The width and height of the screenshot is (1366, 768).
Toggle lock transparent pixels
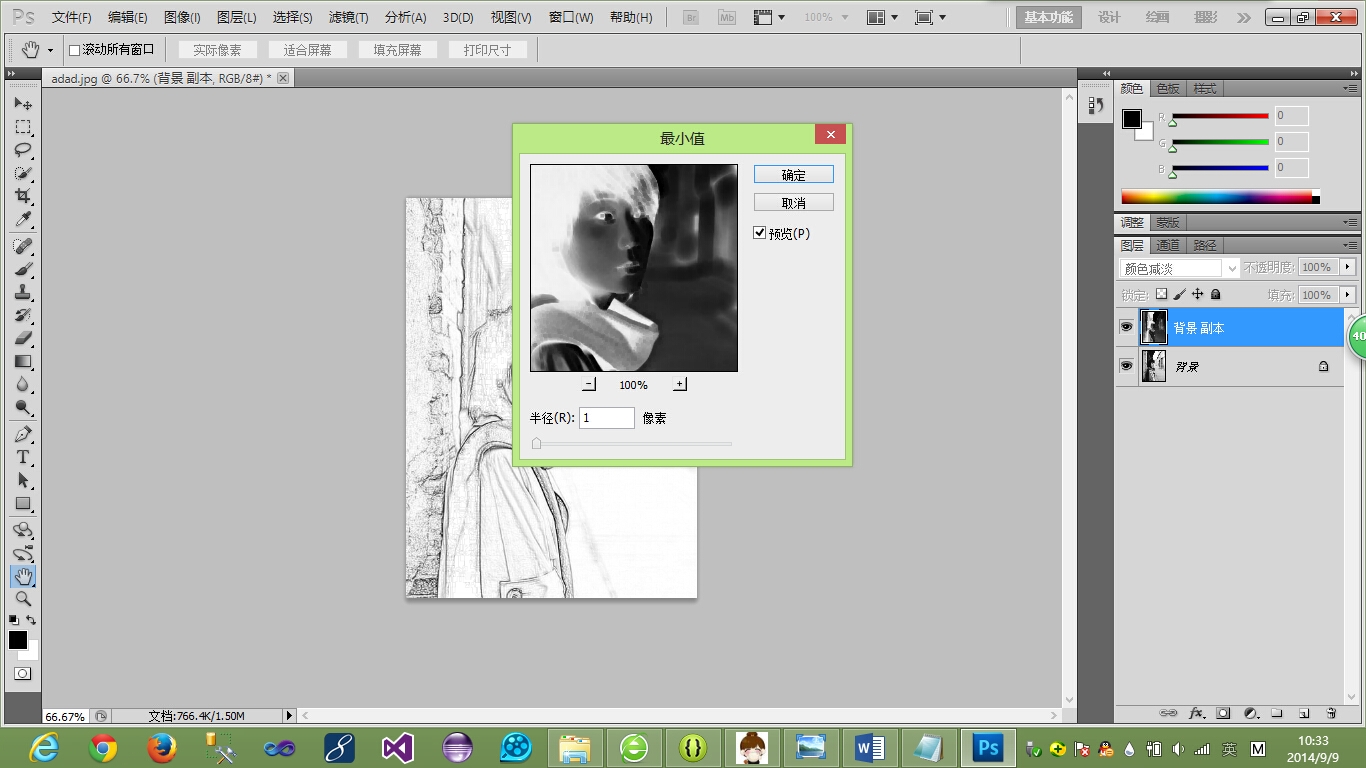point(1161,295)
